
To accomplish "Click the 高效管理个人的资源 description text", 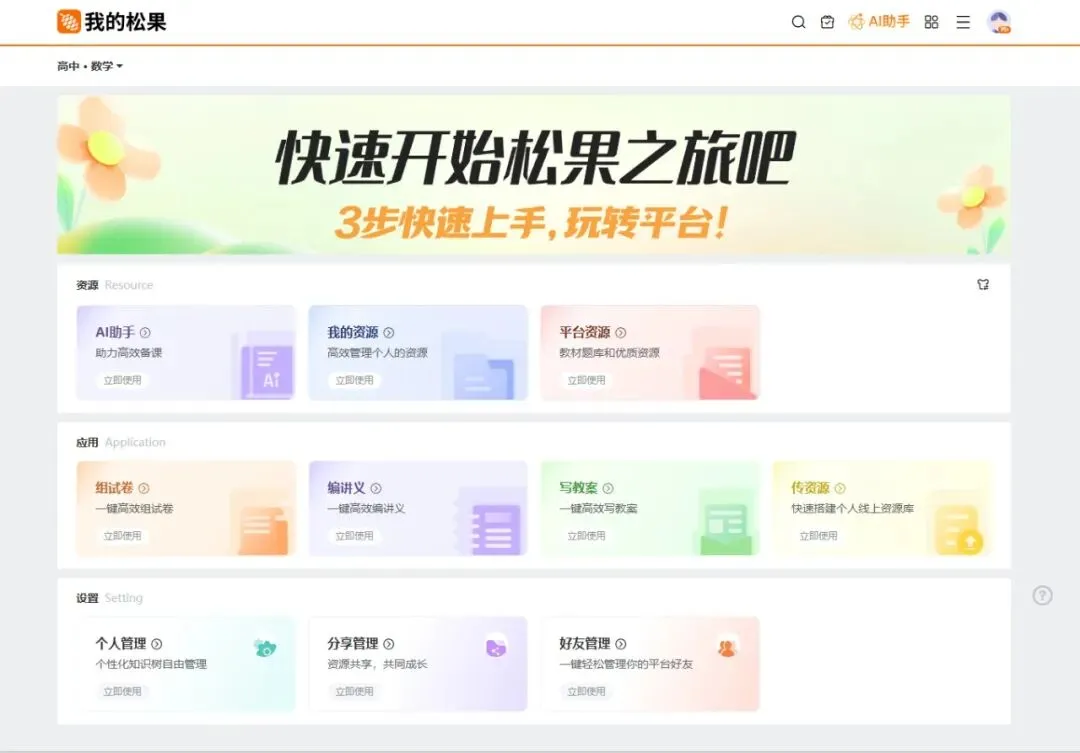I will click(377, 353).
